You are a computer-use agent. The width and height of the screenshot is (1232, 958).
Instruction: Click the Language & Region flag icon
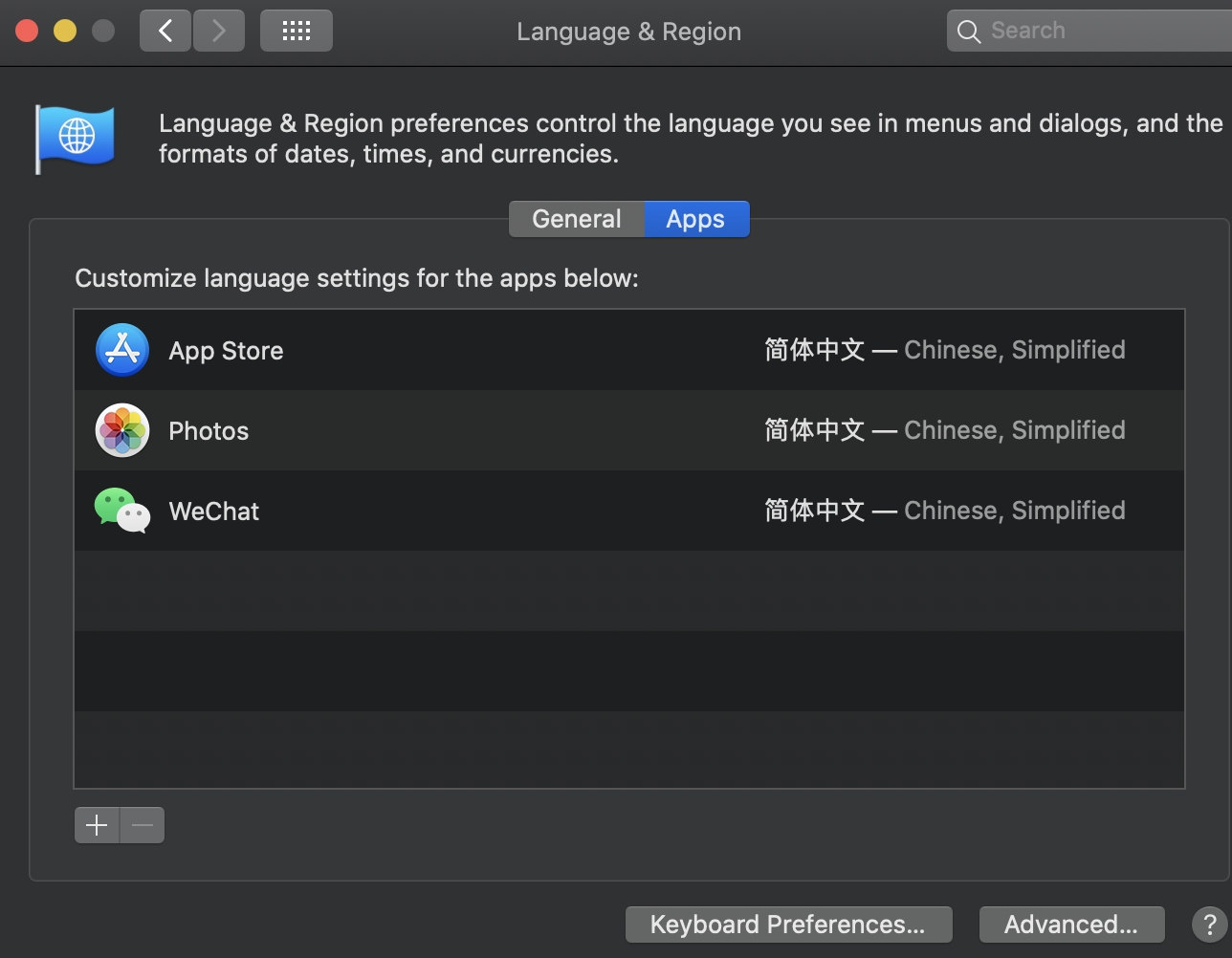75,139
